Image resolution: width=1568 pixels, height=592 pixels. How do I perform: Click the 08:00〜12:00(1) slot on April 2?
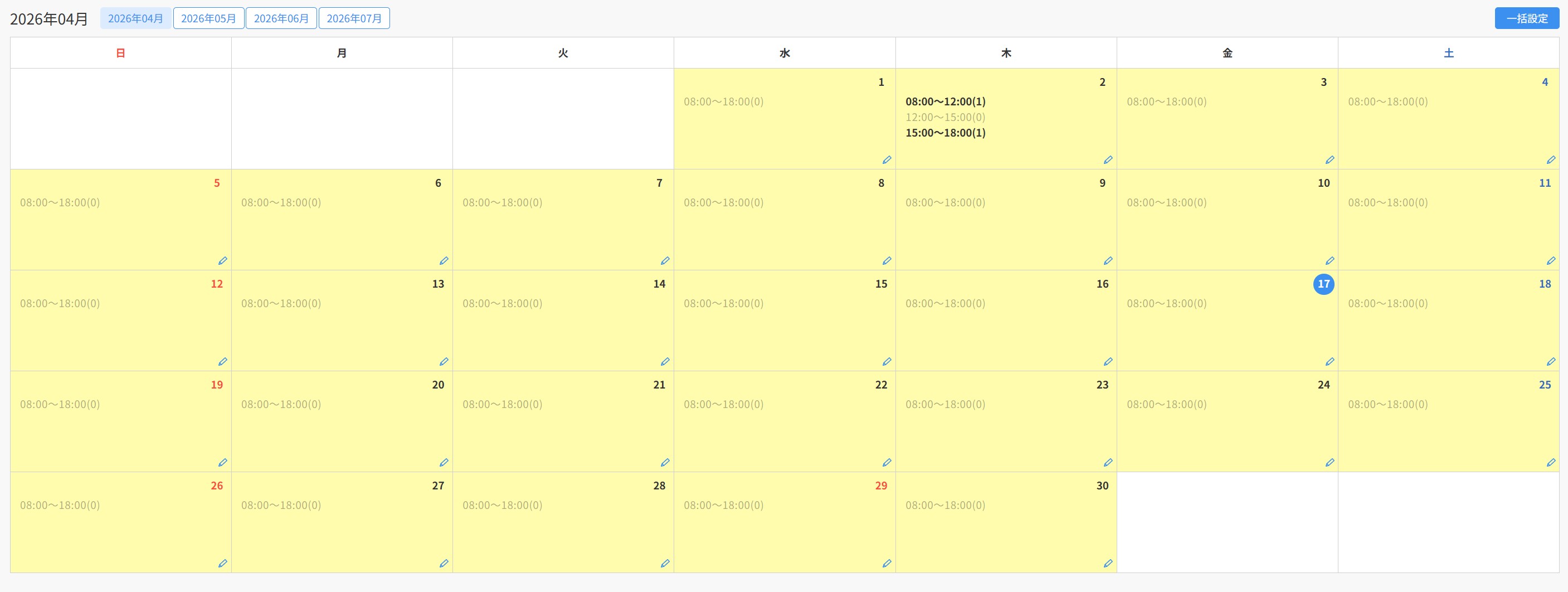[944, 101]
